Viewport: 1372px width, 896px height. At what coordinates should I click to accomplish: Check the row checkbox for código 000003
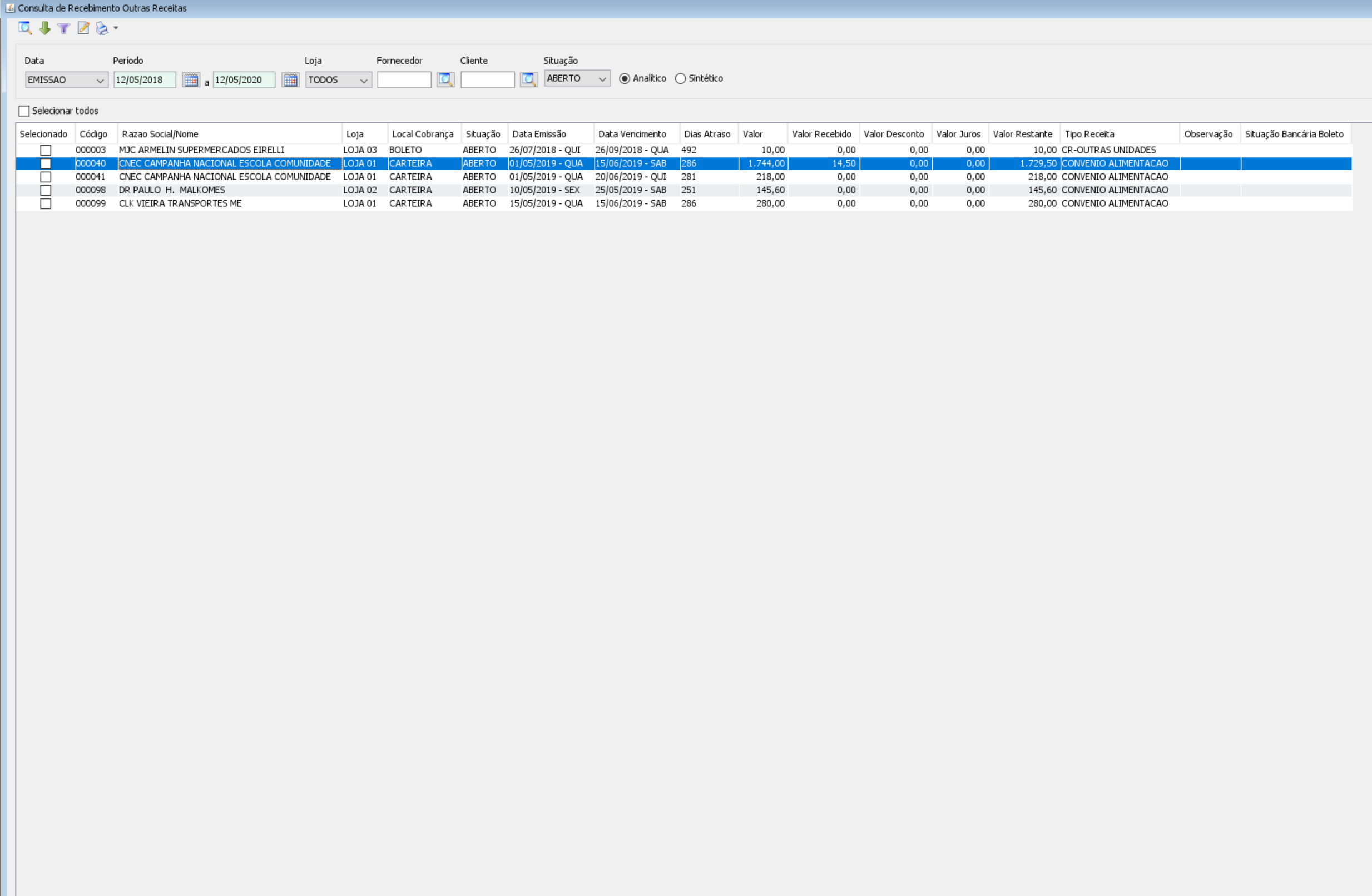coord(46,150)
